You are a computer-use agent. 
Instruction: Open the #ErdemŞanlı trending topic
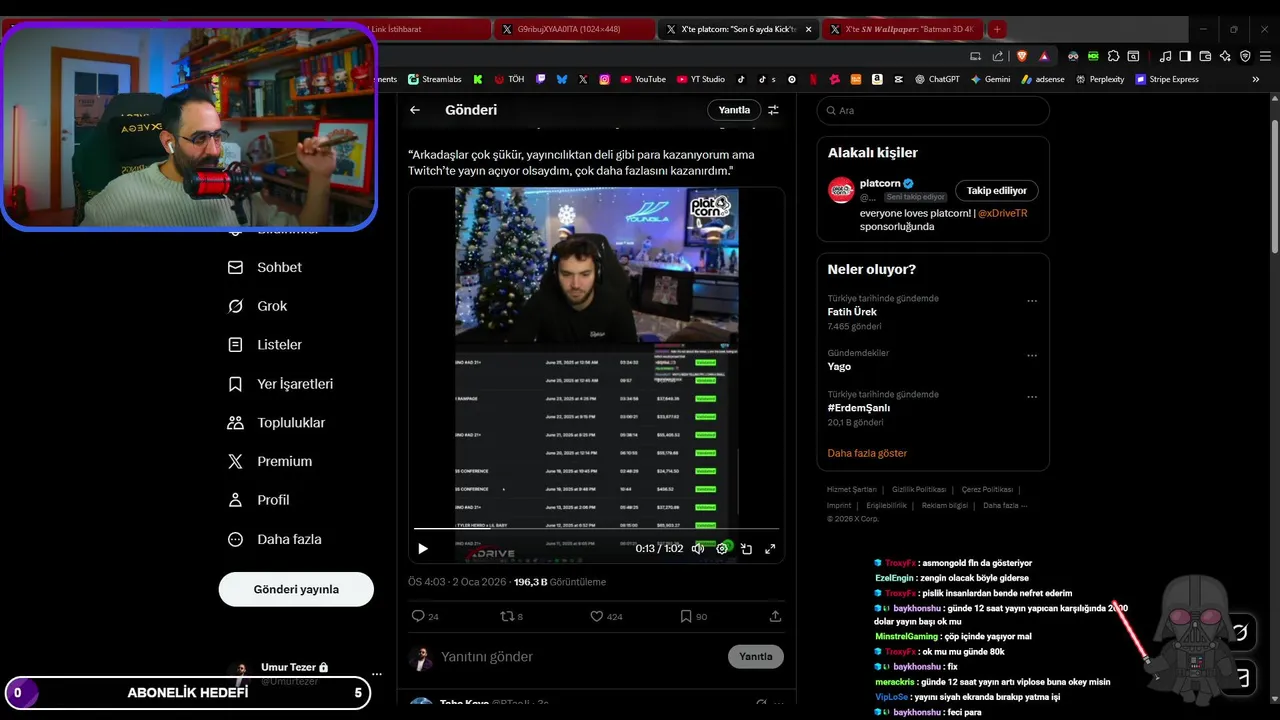click(x=859, y=408)
